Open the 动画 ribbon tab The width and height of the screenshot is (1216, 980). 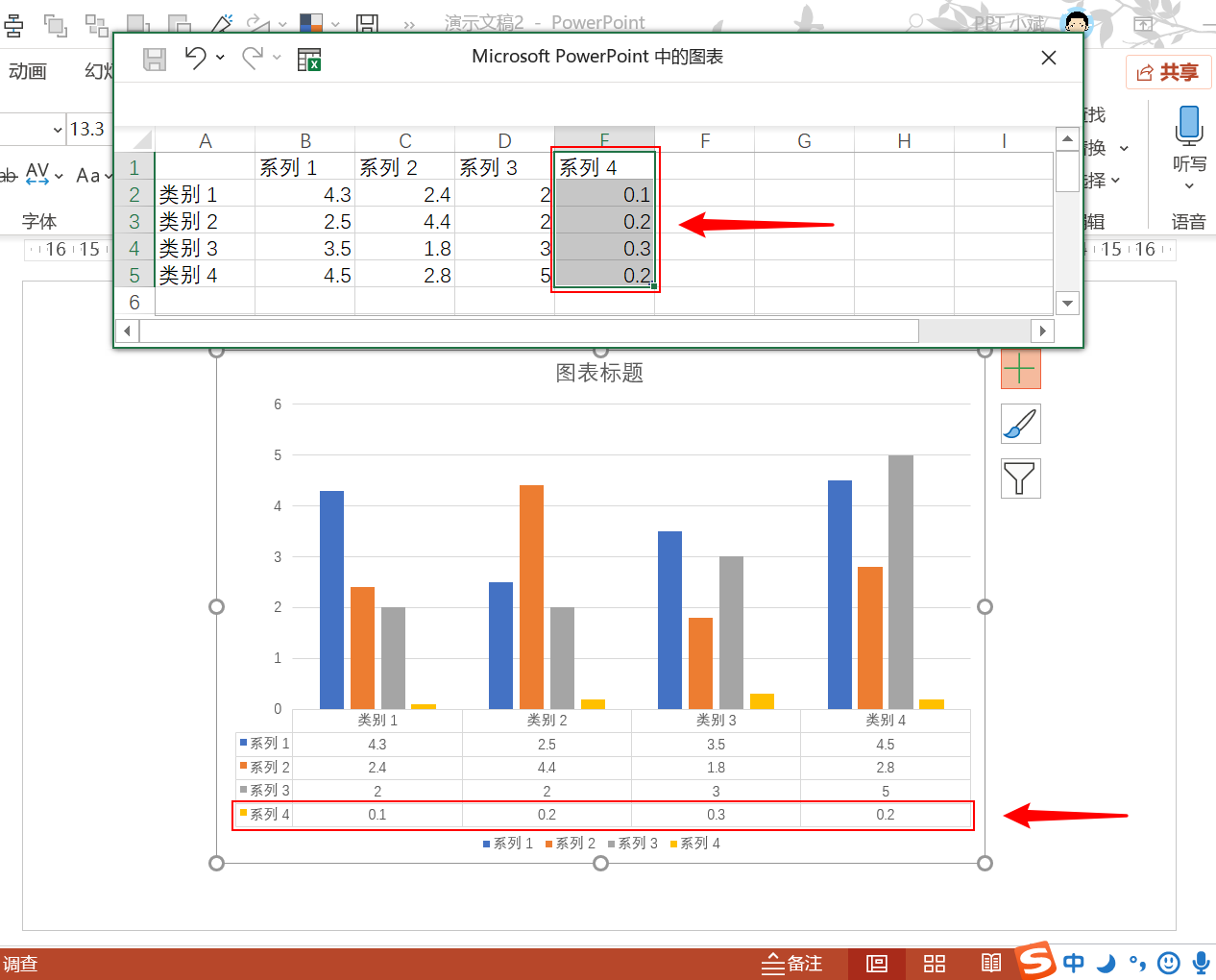coord(28,71)
